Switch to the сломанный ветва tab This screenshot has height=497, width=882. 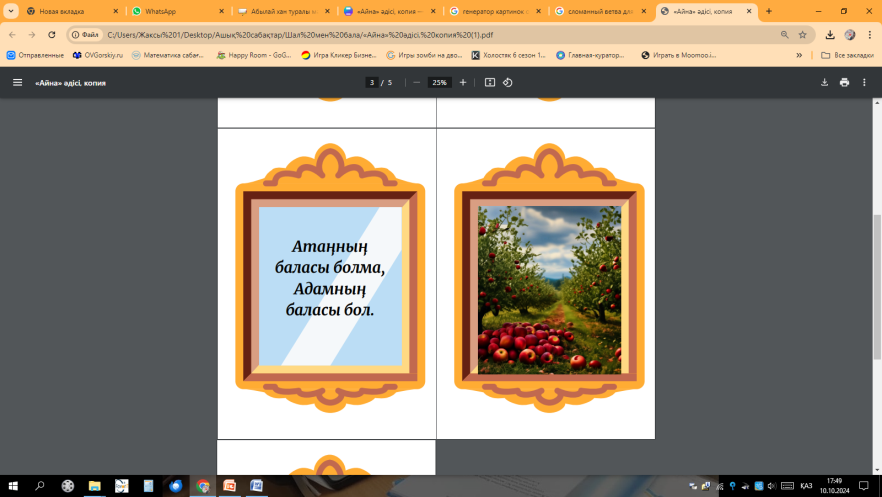pos(601,11)
